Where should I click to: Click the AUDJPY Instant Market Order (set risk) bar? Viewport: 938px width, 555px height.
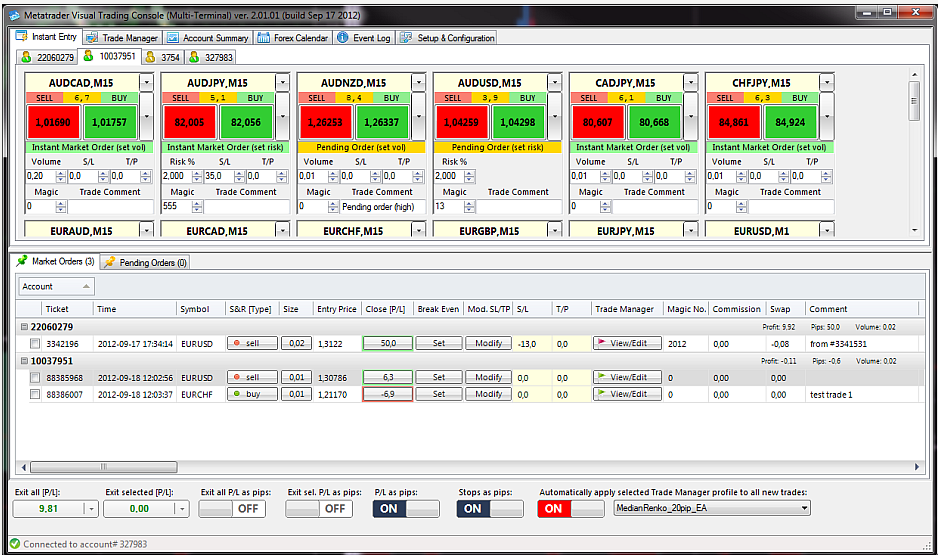[x=225, y=147]
